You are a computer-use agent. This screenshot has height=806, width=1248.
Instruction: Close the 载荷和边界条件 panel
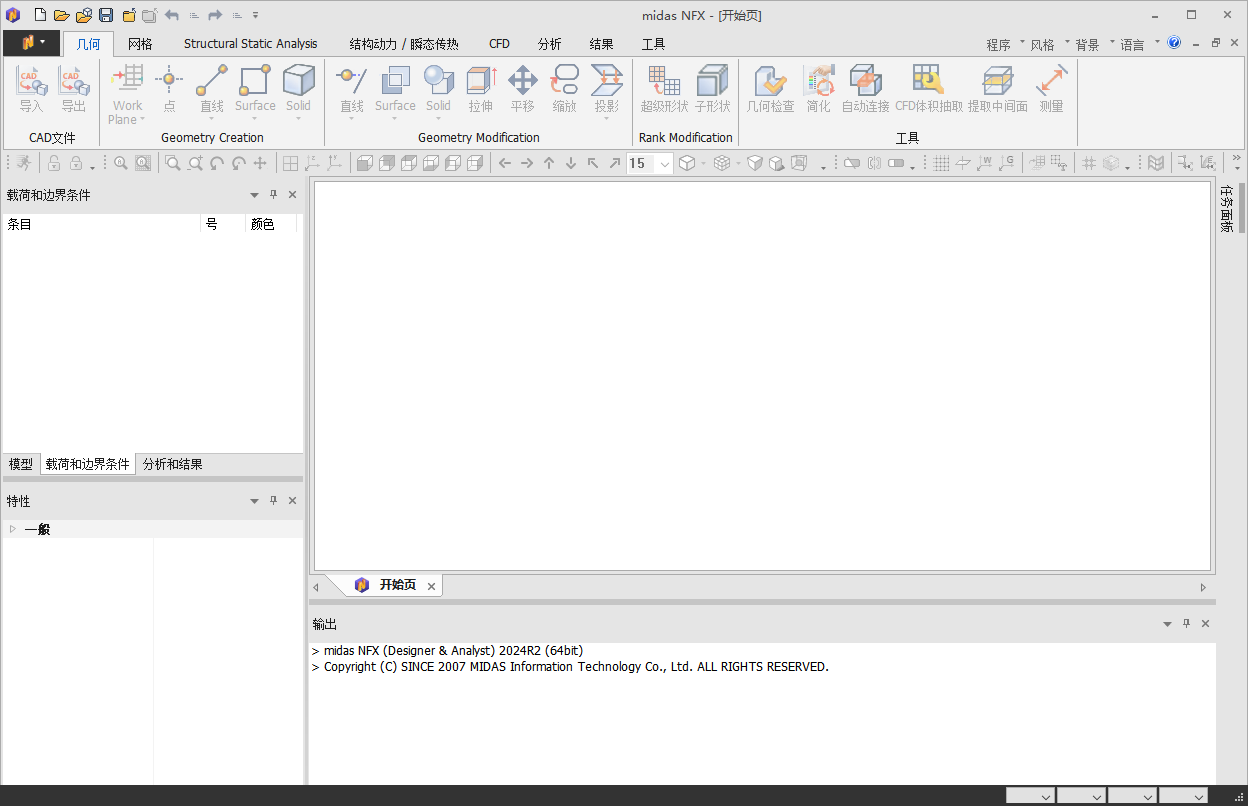click(x=293, y=195)
